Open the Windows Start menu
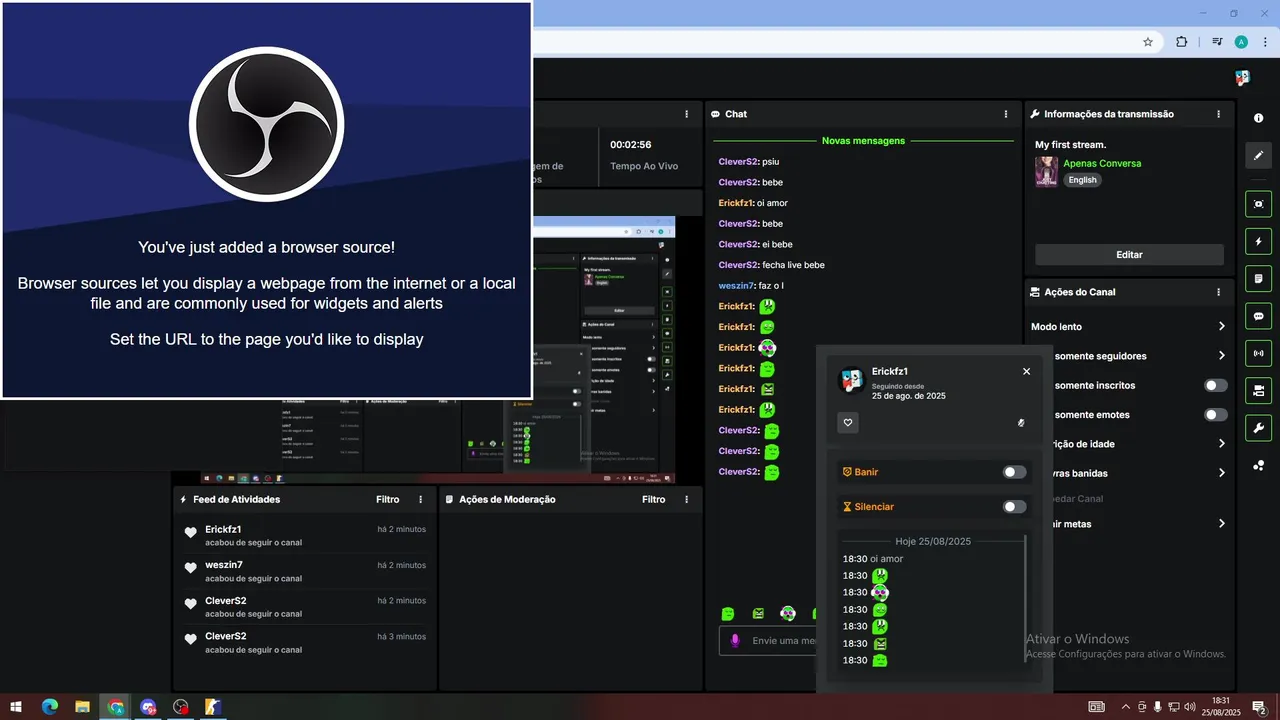Screen dimensions: 1280x720 [x=16, y=706]
